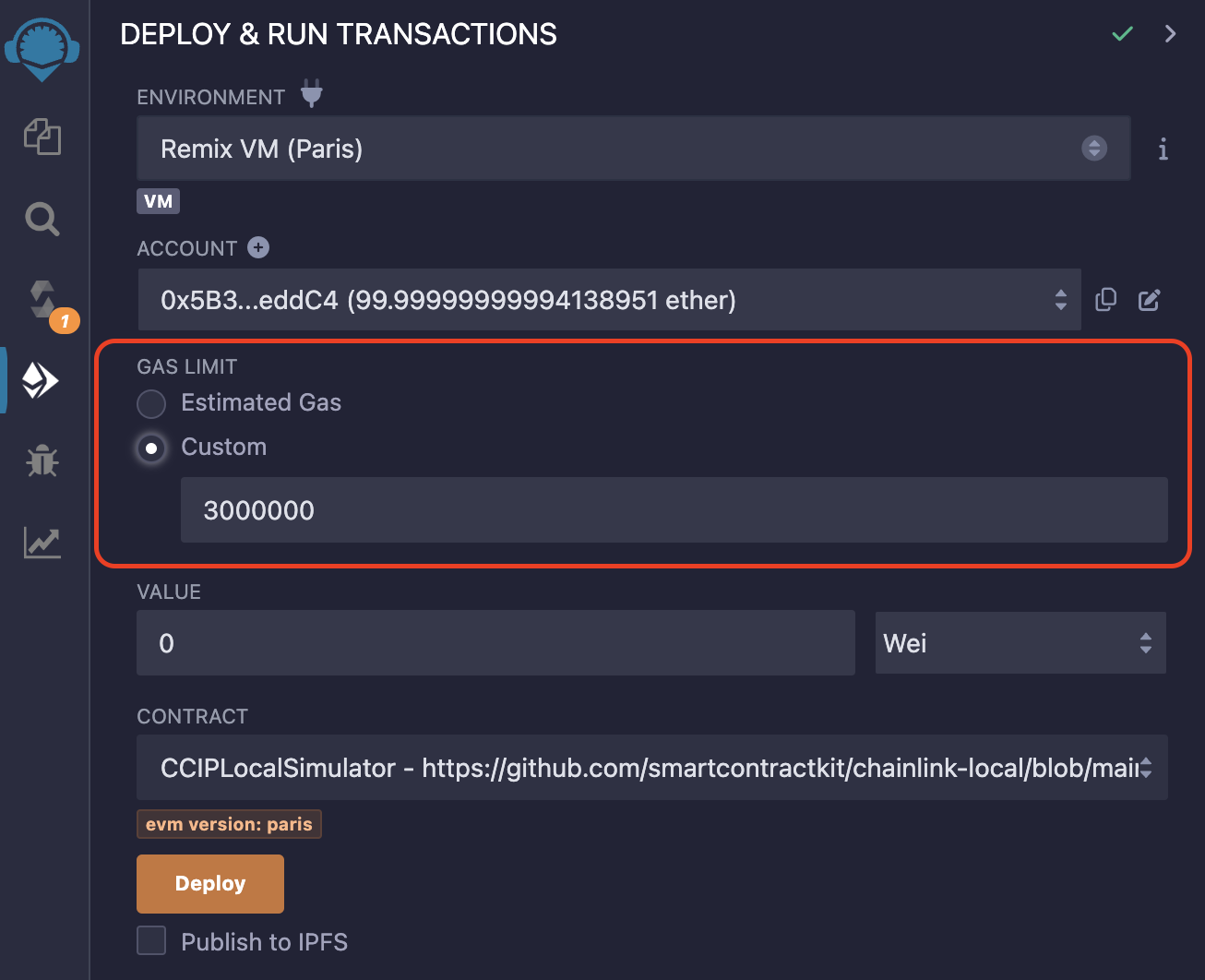
Task: Click the chevron arrow beside panel title
Action: click(x=1170, y=34)
